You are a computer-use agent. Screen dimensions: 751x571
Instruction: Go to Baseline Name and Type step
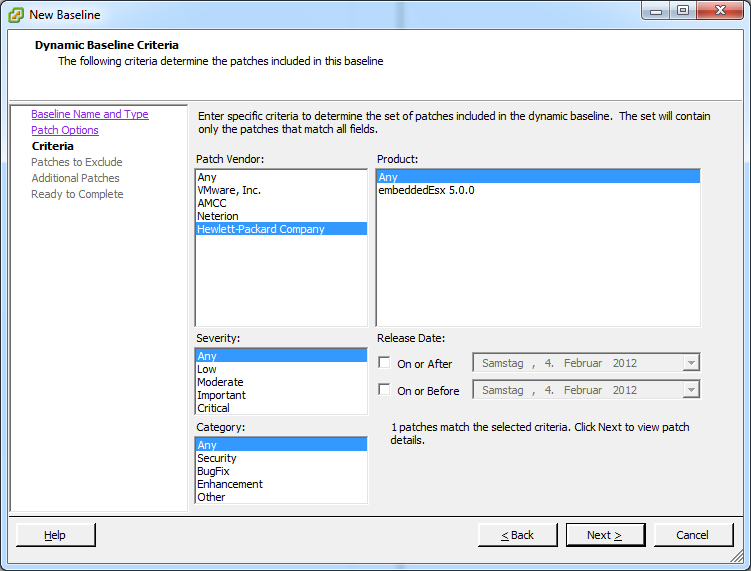click(89, 114)
